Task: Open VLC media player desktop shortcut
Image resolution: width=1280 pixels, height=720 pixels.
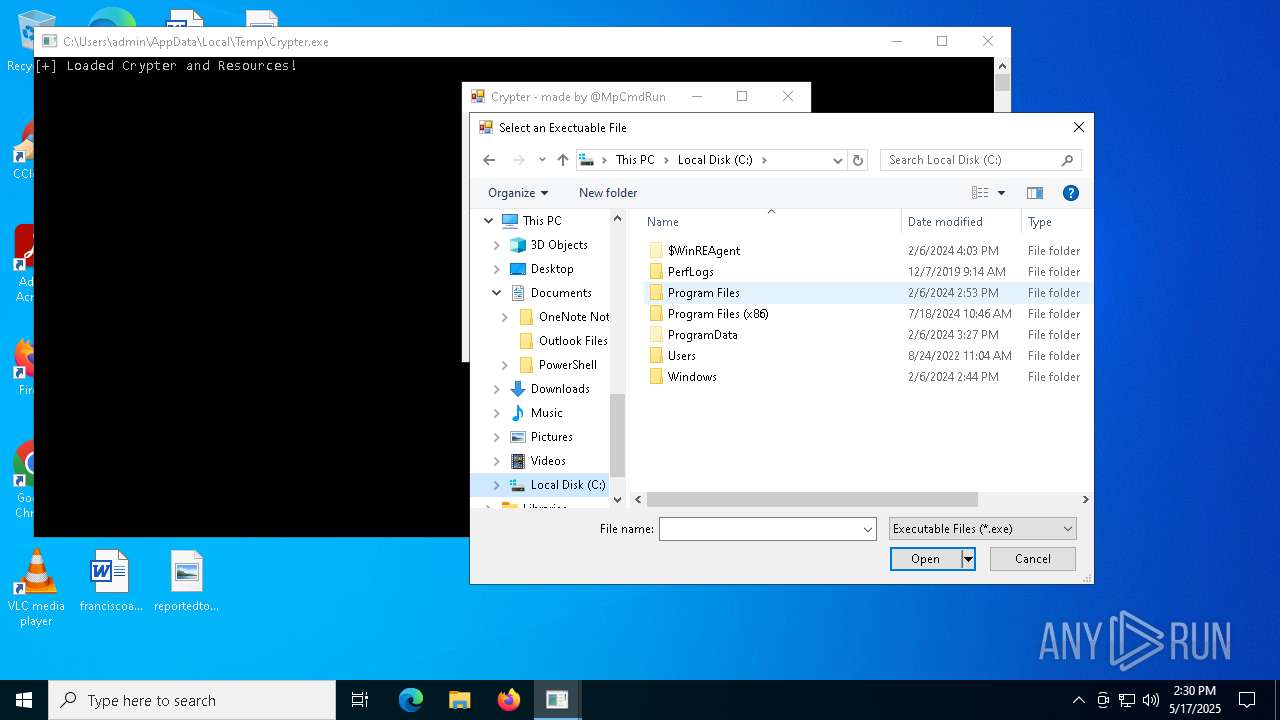Action: 36,589
